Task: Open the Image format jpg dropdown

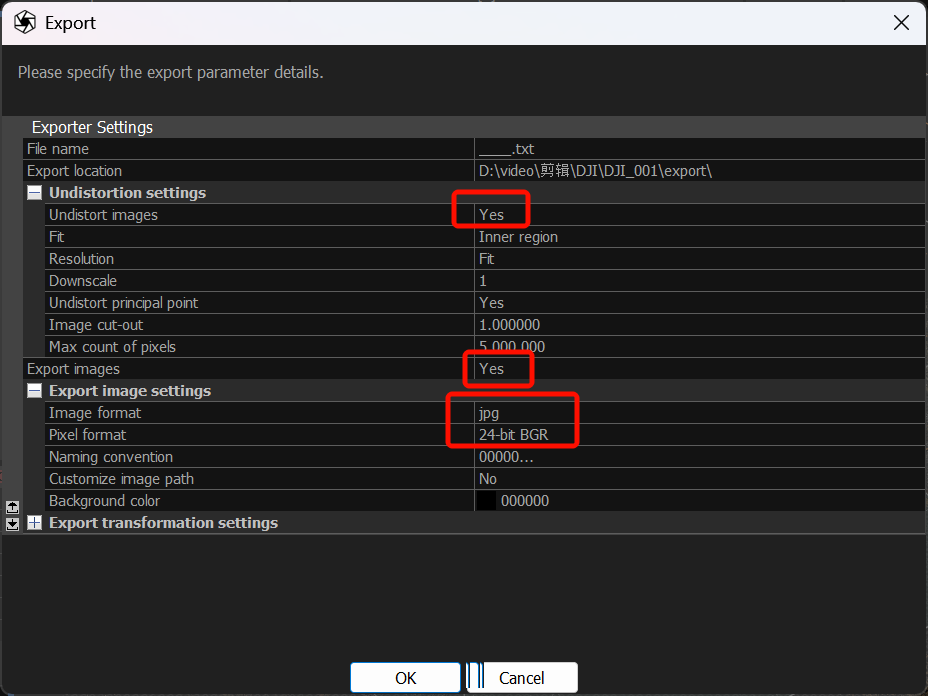Action: tap(488, 413)
